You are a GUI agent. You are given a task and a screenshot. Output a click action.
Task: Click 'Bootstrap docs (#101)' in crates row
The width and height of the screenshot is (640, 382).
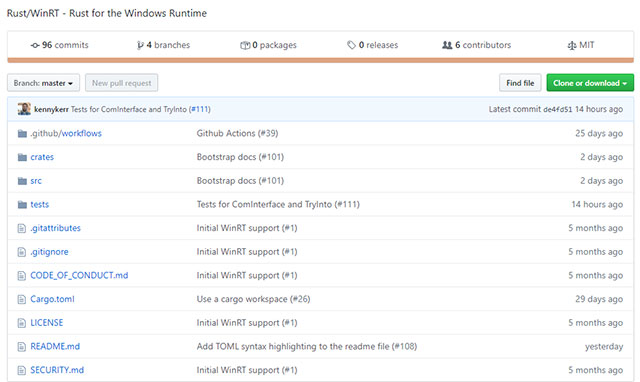click(240, 157)
